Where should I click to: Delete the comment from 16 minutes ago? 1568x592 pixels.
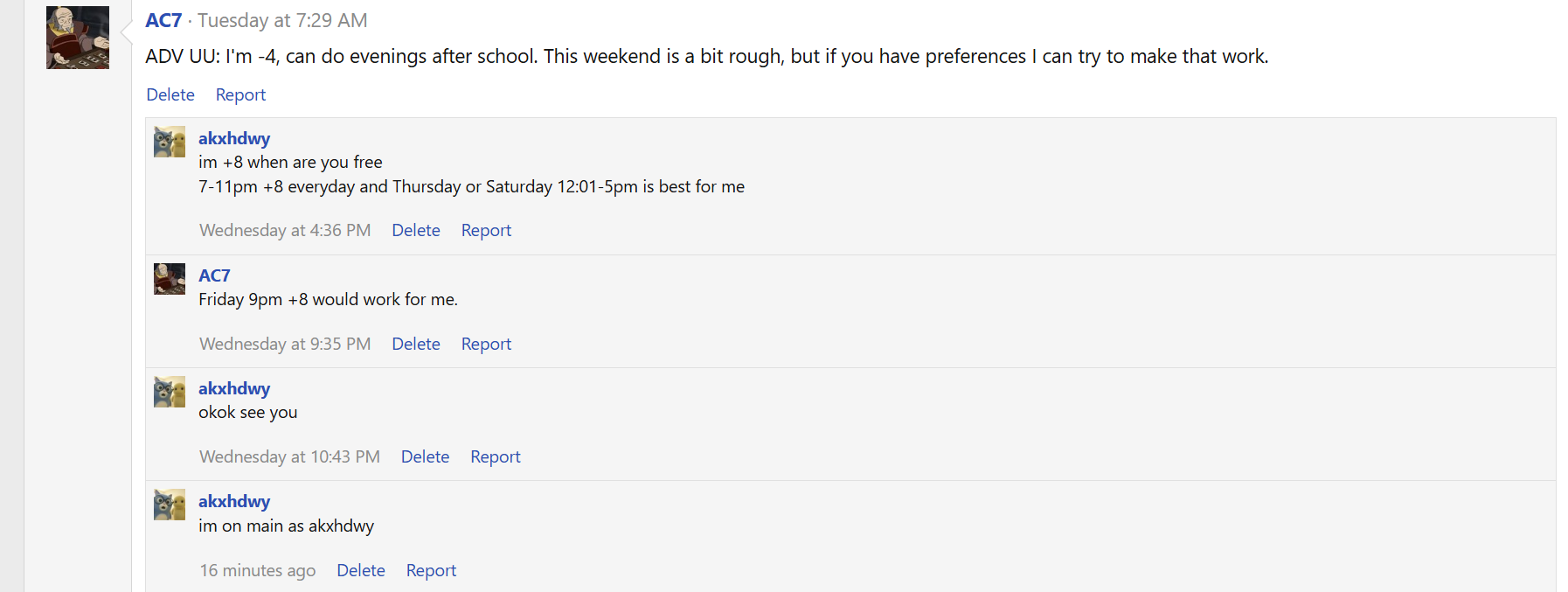[361, 570]
